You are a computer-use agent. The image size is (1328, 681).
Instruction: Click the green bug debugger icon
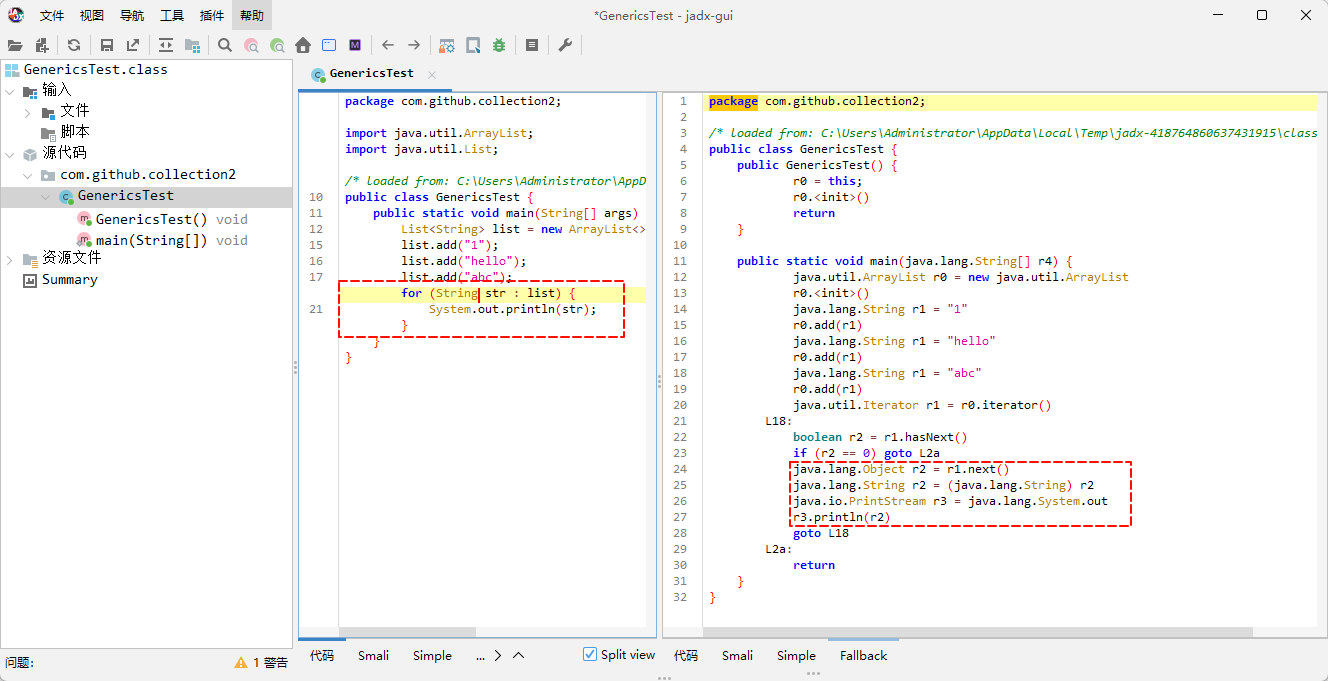click(x=498, y=45)
